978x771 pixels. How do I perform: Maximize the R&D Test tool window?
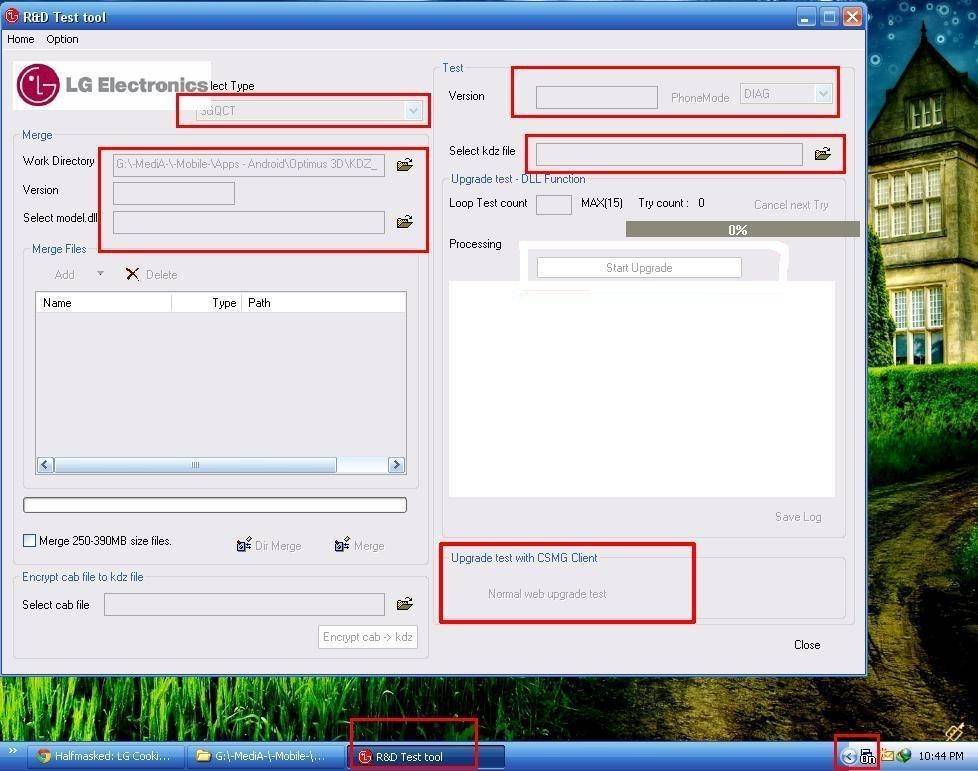(830, 17)
